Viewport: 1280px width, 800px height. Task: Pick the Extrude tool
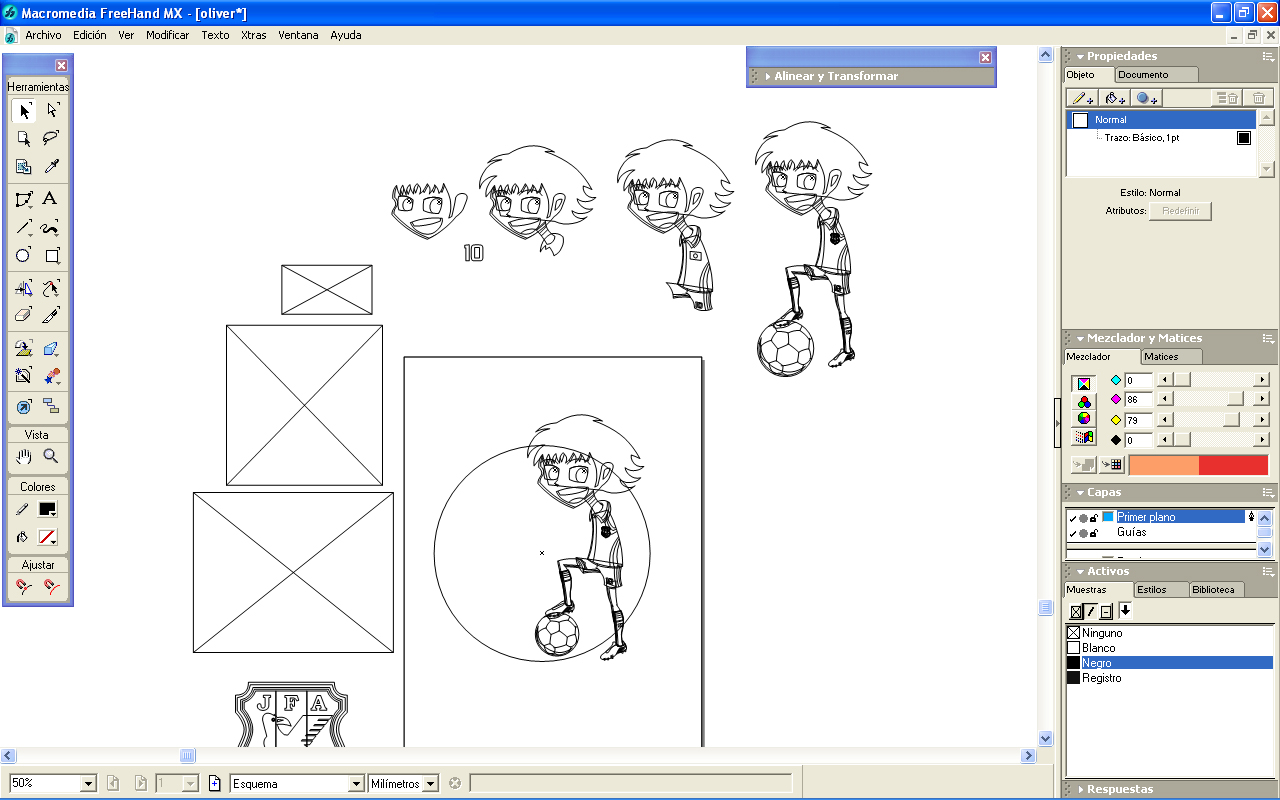point(52,348)
